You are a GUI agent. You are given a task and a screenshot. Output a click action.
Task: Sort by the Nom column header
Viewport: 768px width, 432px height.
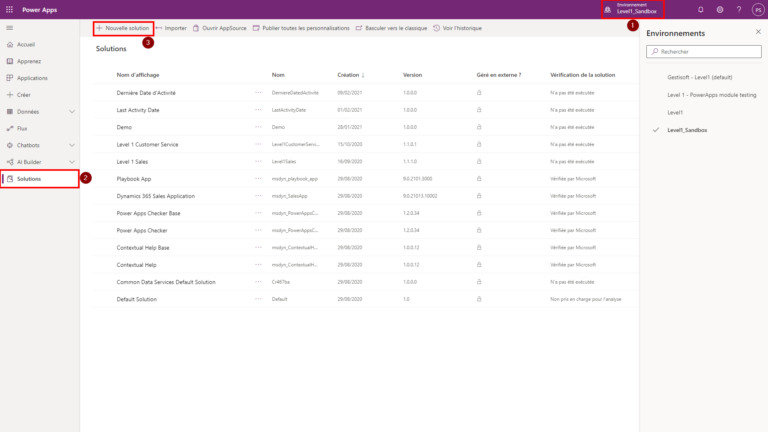pos(278,75)
